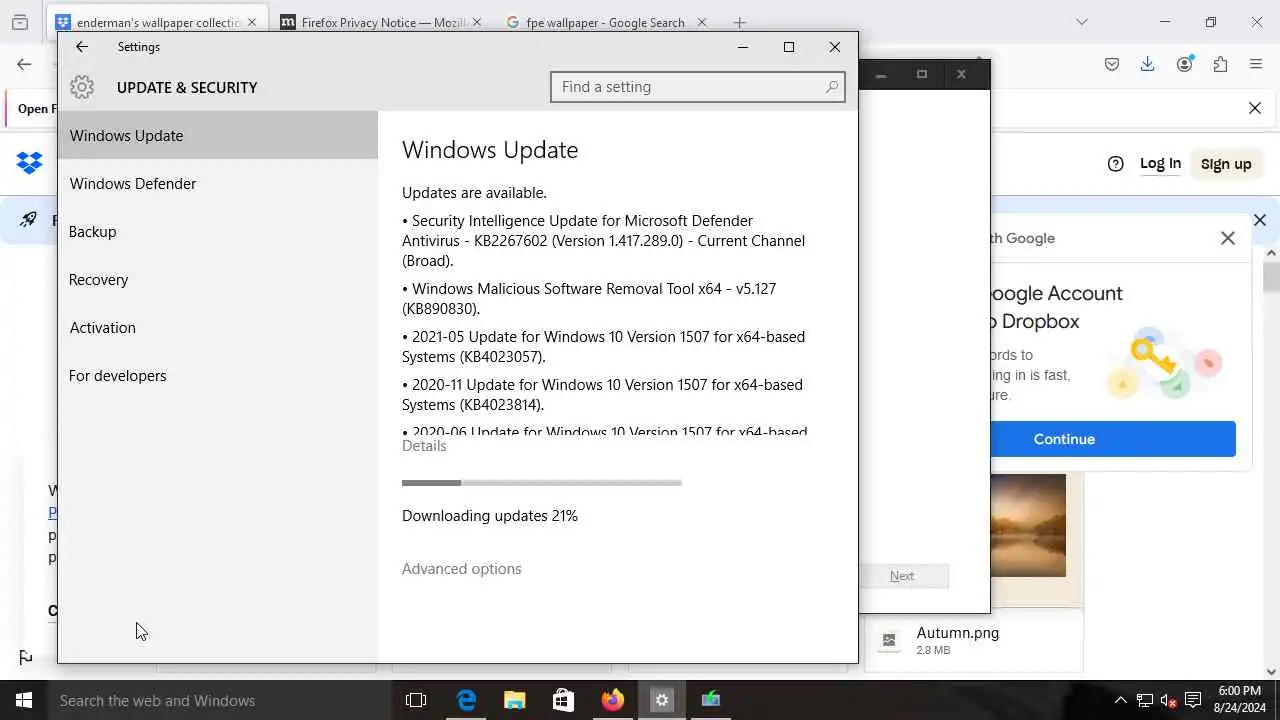Select the Autumn.png file name
The height and width of the screenshot is (720, 1280).
(957, 632)
